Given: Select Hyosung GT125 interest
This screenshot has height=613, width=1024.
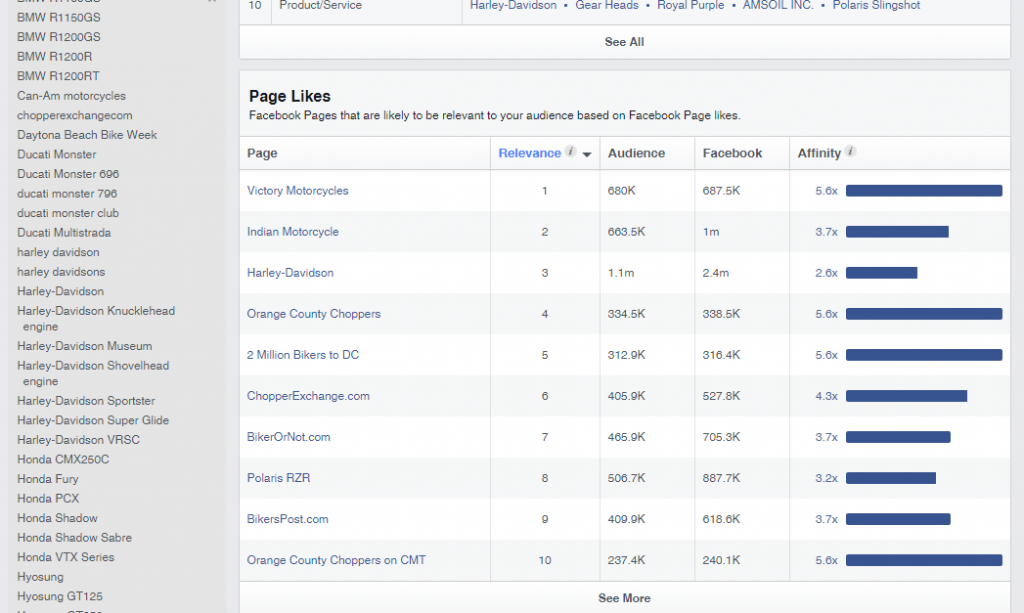Looking at the screenshot, I should (x=59, y=597).
